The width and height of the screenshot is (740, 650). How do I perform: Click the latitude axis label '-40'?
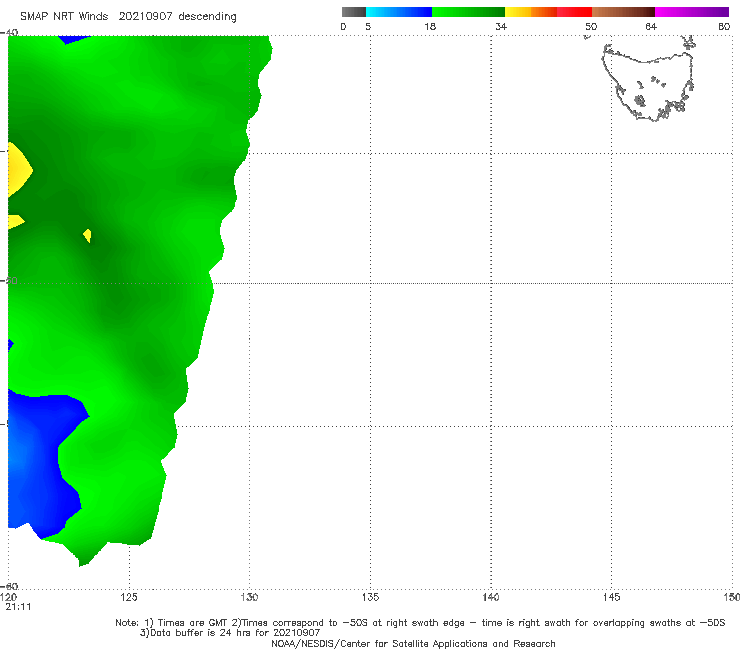tap(10, 33)
